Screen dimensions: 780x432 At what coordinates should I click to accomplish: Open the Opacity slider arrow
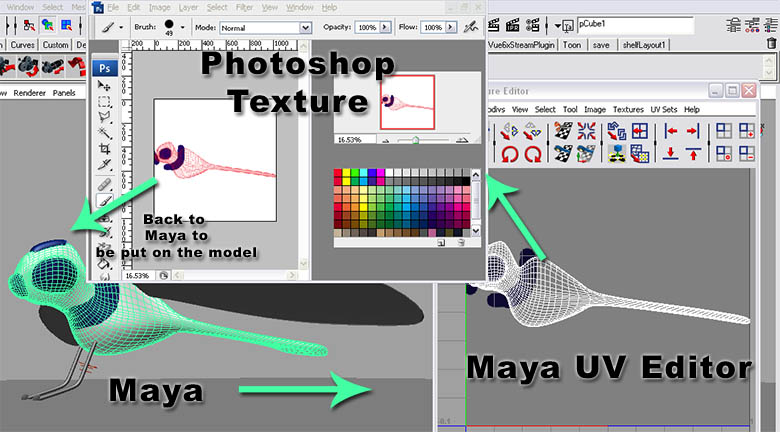point(386,27)
